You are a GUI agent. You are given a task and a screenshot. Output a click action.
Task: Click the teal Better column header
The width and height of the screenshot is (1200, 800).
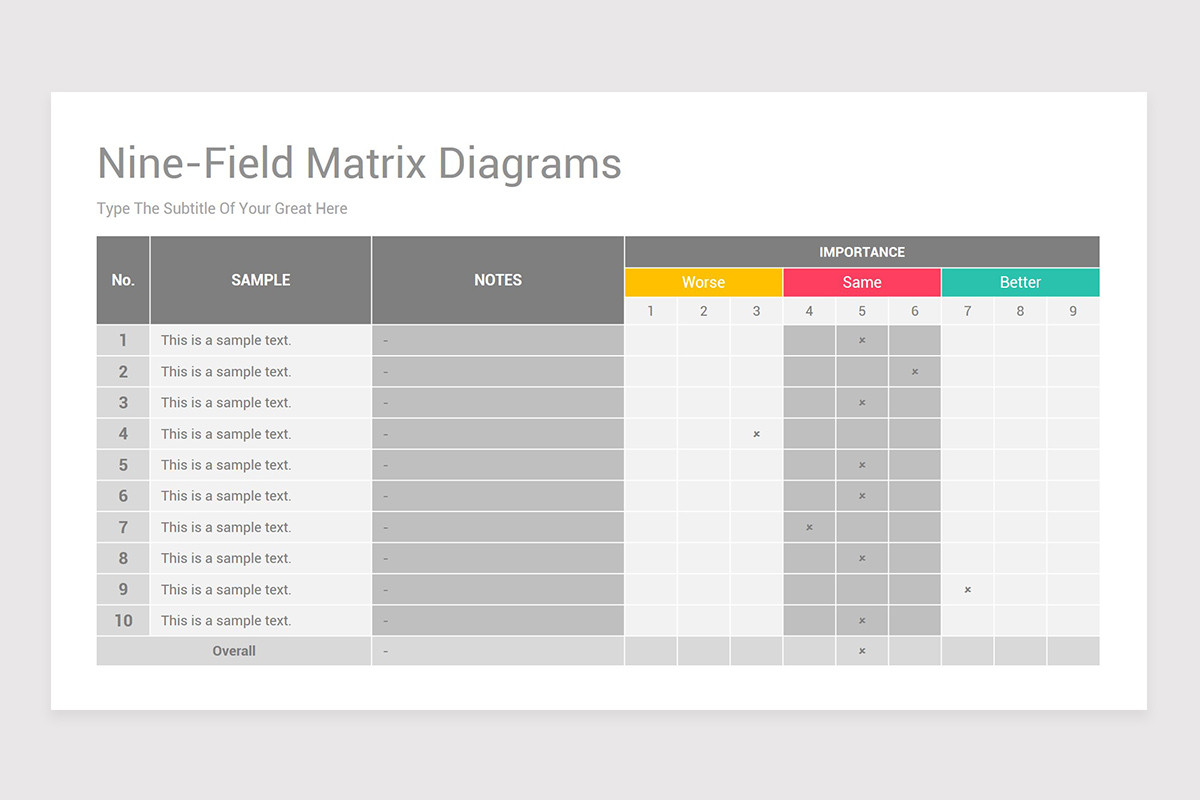point(1020,282)
